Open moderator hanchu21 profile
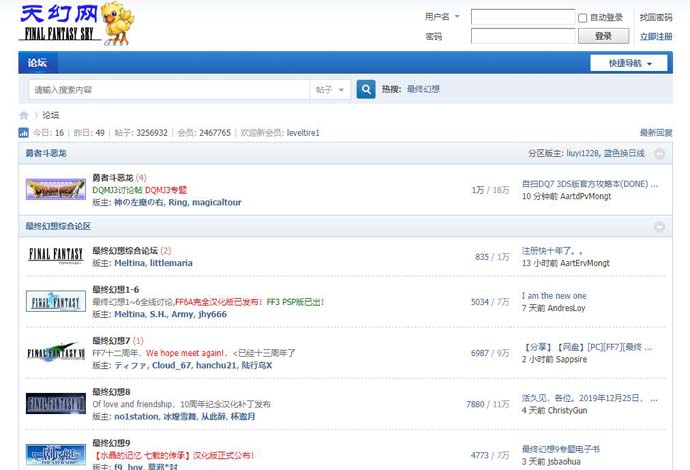The image size is (690, 470). click(x=216, y=365)
